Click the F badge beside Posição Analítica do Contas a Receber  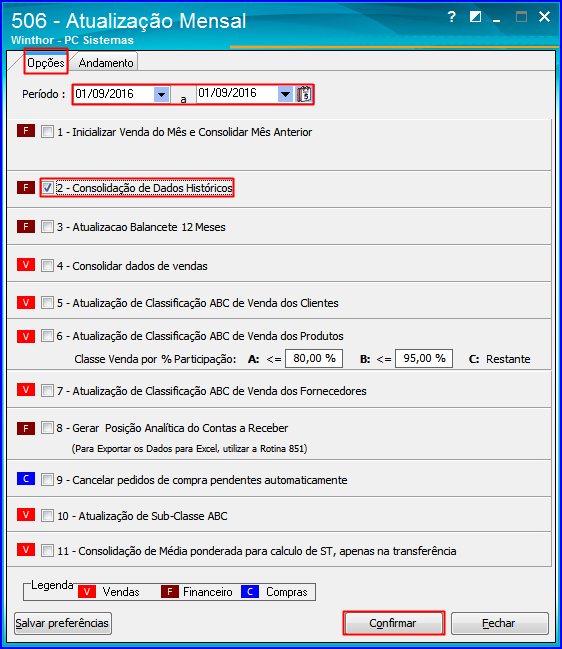26,428
